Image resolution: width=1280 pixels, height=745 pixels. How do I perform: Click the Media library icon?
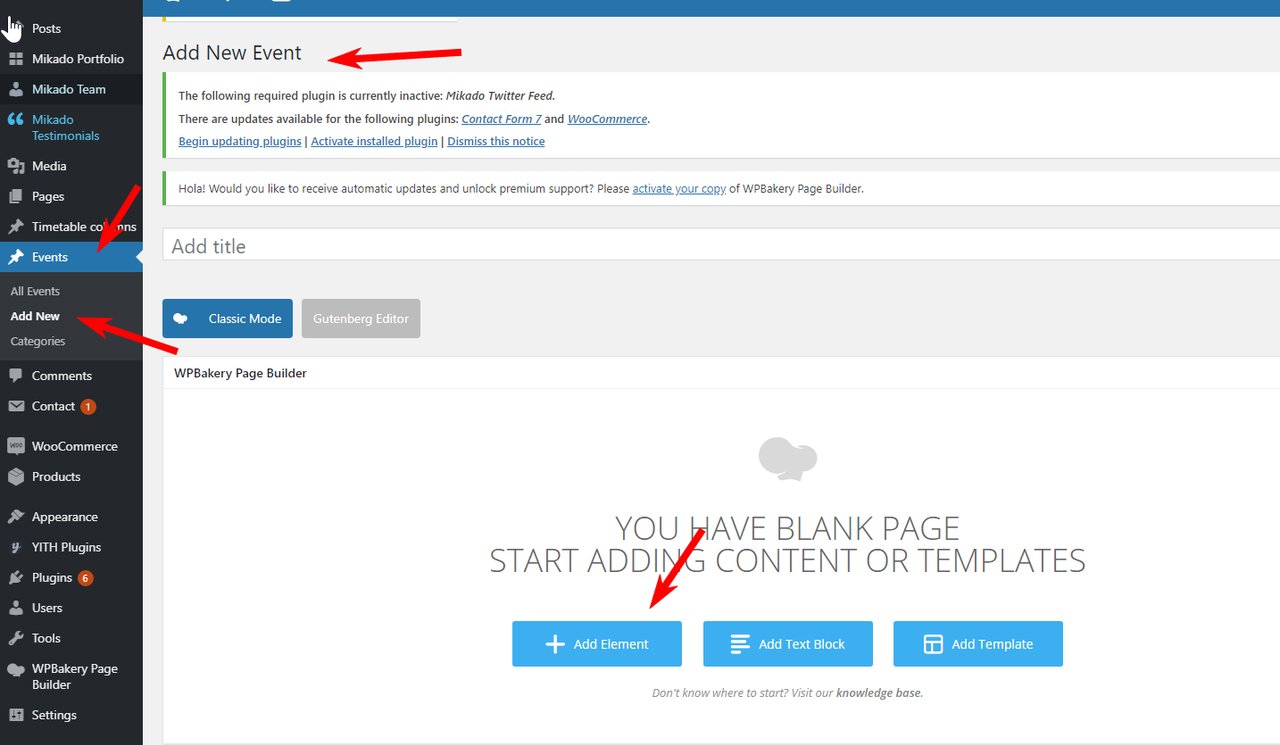(16, 166)
